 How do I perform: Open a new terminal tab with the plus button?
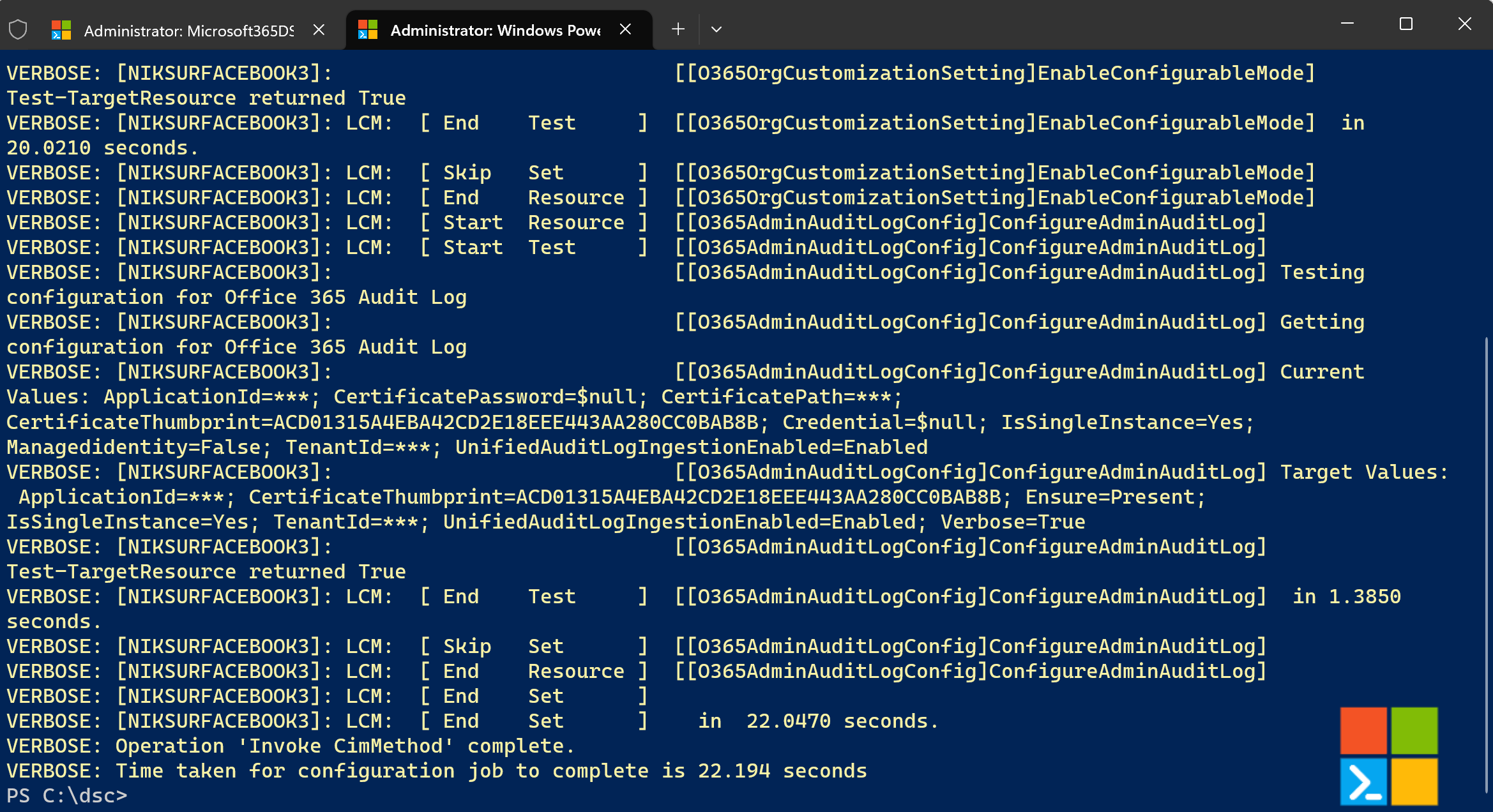[678, 29]
